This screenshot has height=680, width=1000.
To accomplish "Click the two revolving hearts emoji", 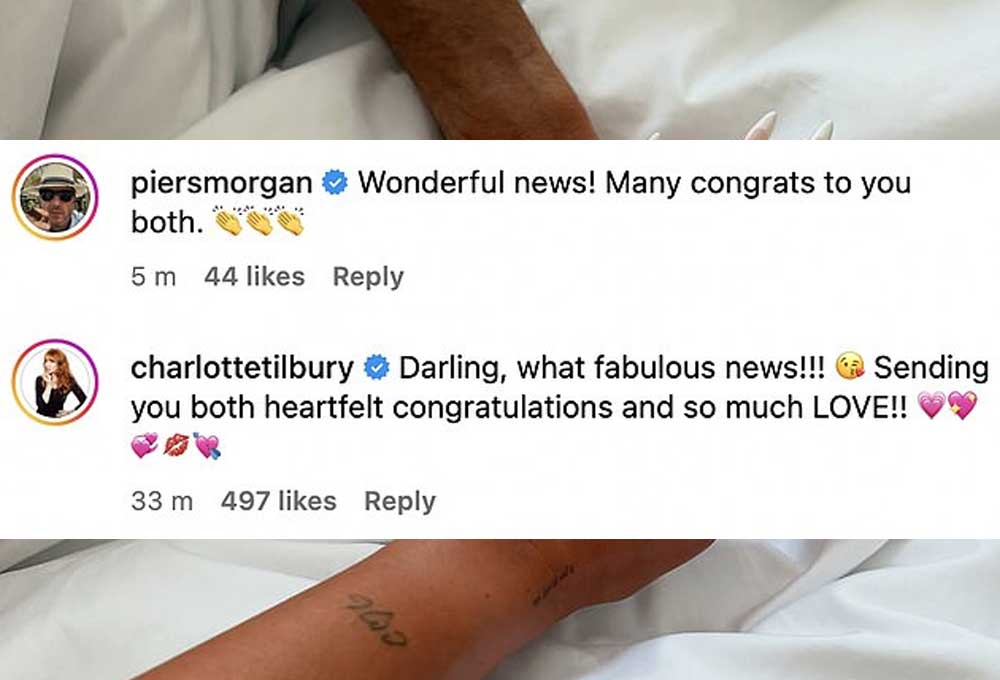I will click(145, 446).
